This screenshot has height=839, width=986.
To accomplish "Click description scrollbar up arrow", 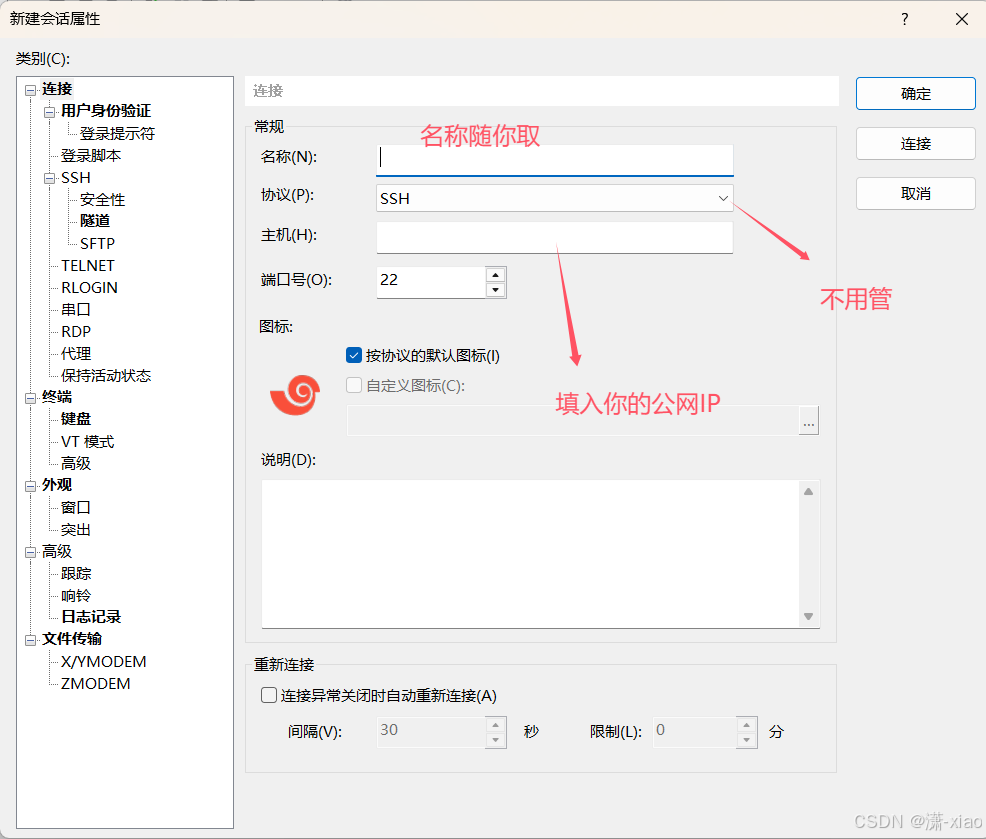I will click(809, 492).
